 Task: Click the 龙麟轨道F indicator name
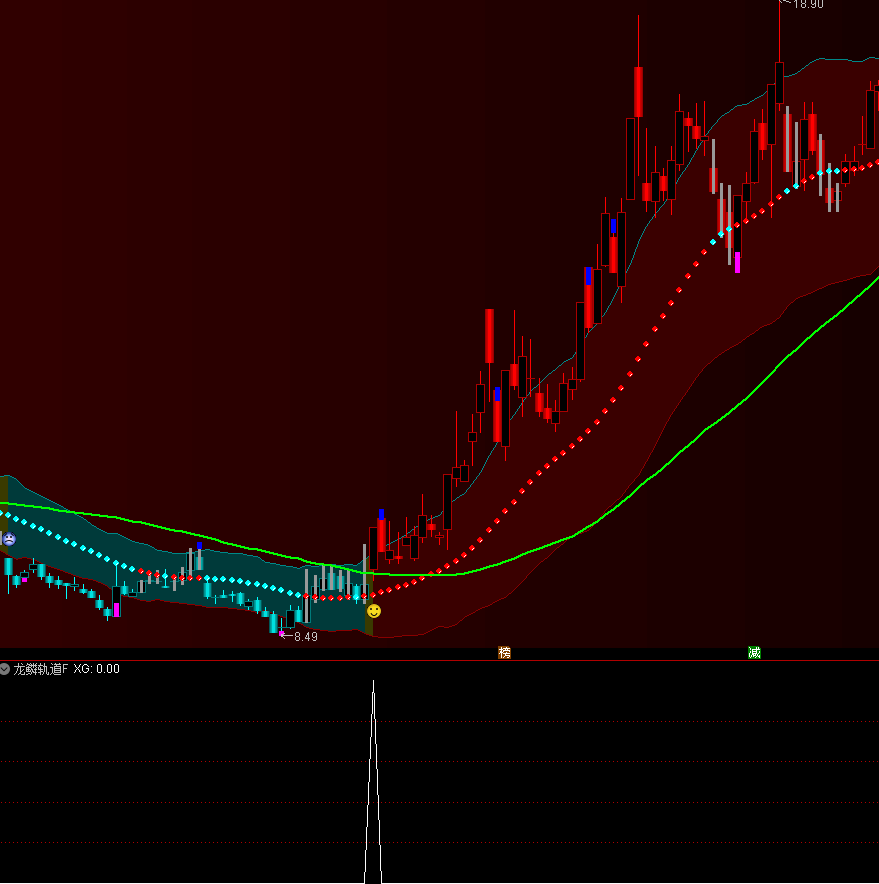41,669
